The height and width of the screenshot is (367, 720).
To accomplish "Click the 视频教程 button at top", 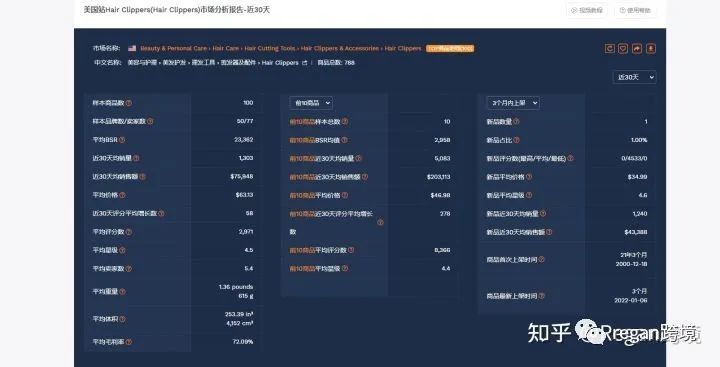I will [587, 10].
